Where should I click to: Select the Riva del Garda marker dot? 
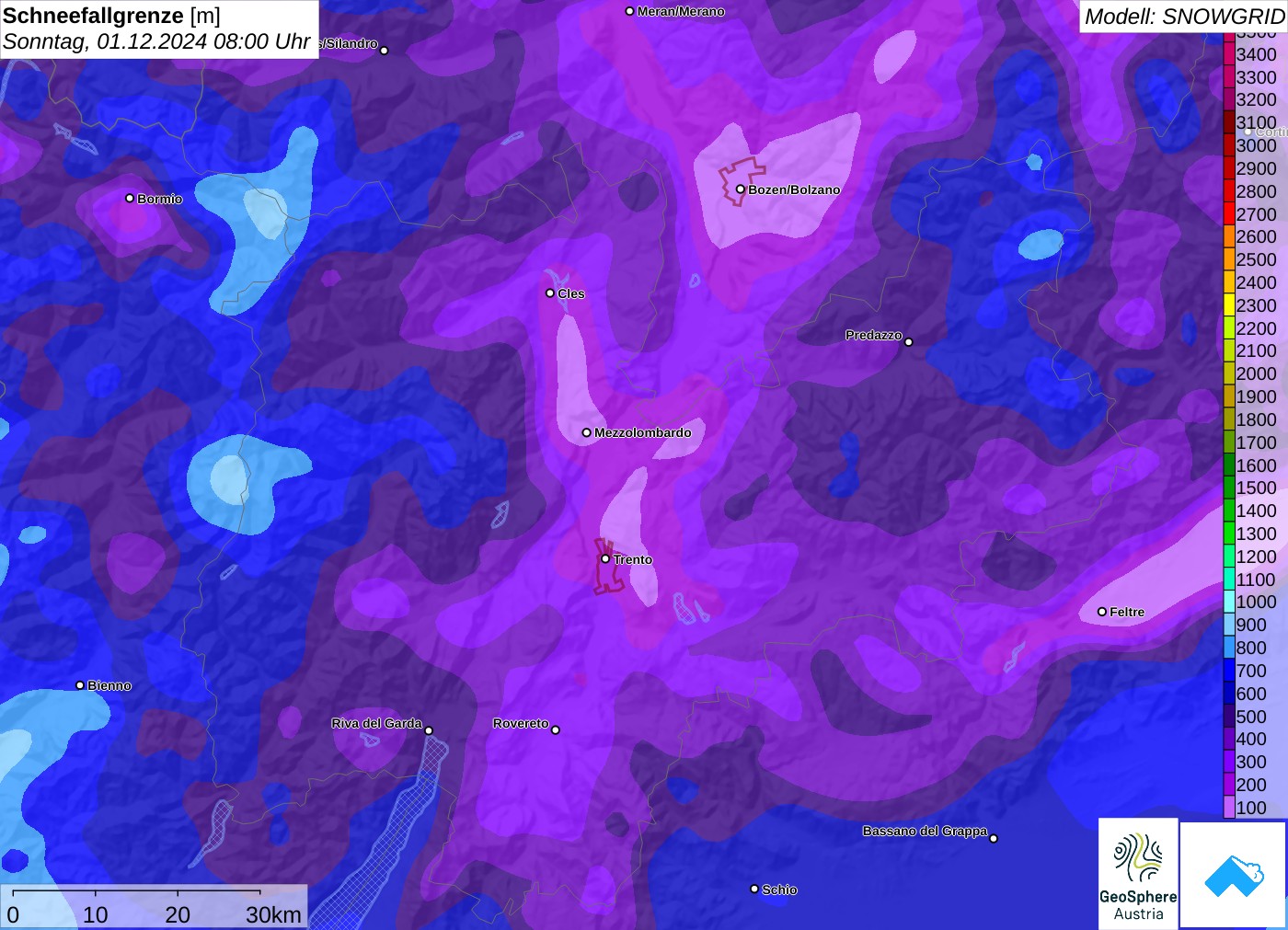point(429,730)
